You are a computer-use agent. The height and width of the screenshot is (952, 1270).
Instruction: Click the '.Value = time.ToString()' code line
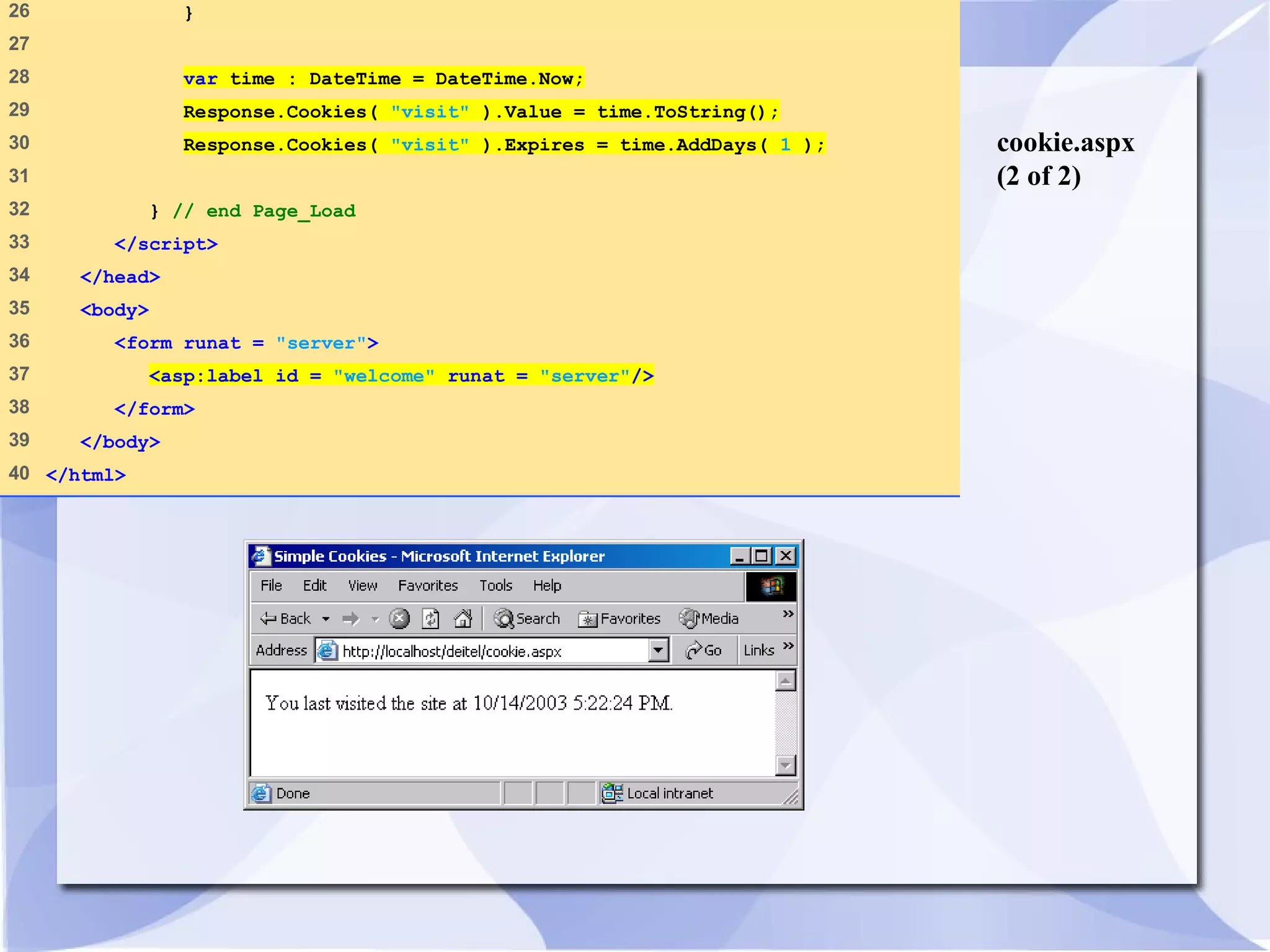point(481,112)
